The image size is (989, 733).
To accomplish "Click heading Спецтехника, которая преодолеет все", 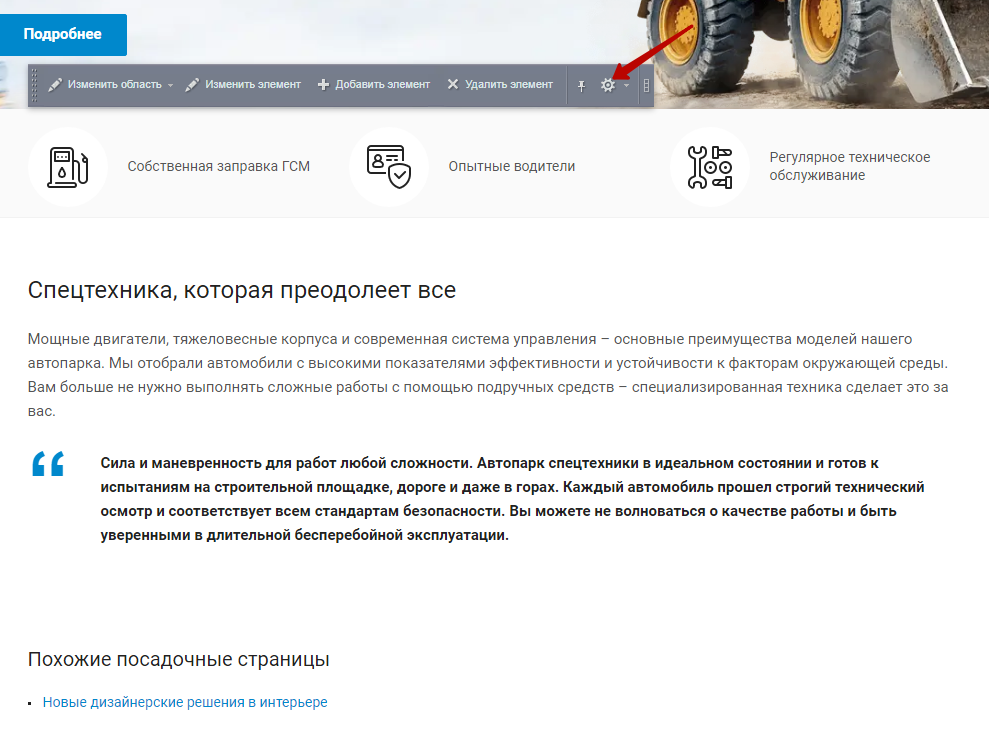I will click(242, 290).
